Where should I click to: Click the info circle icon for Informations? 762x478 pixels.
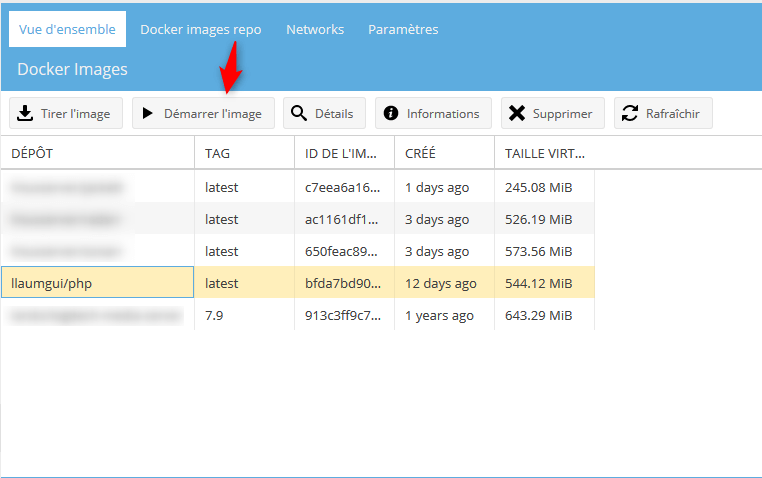coord(391,113)
